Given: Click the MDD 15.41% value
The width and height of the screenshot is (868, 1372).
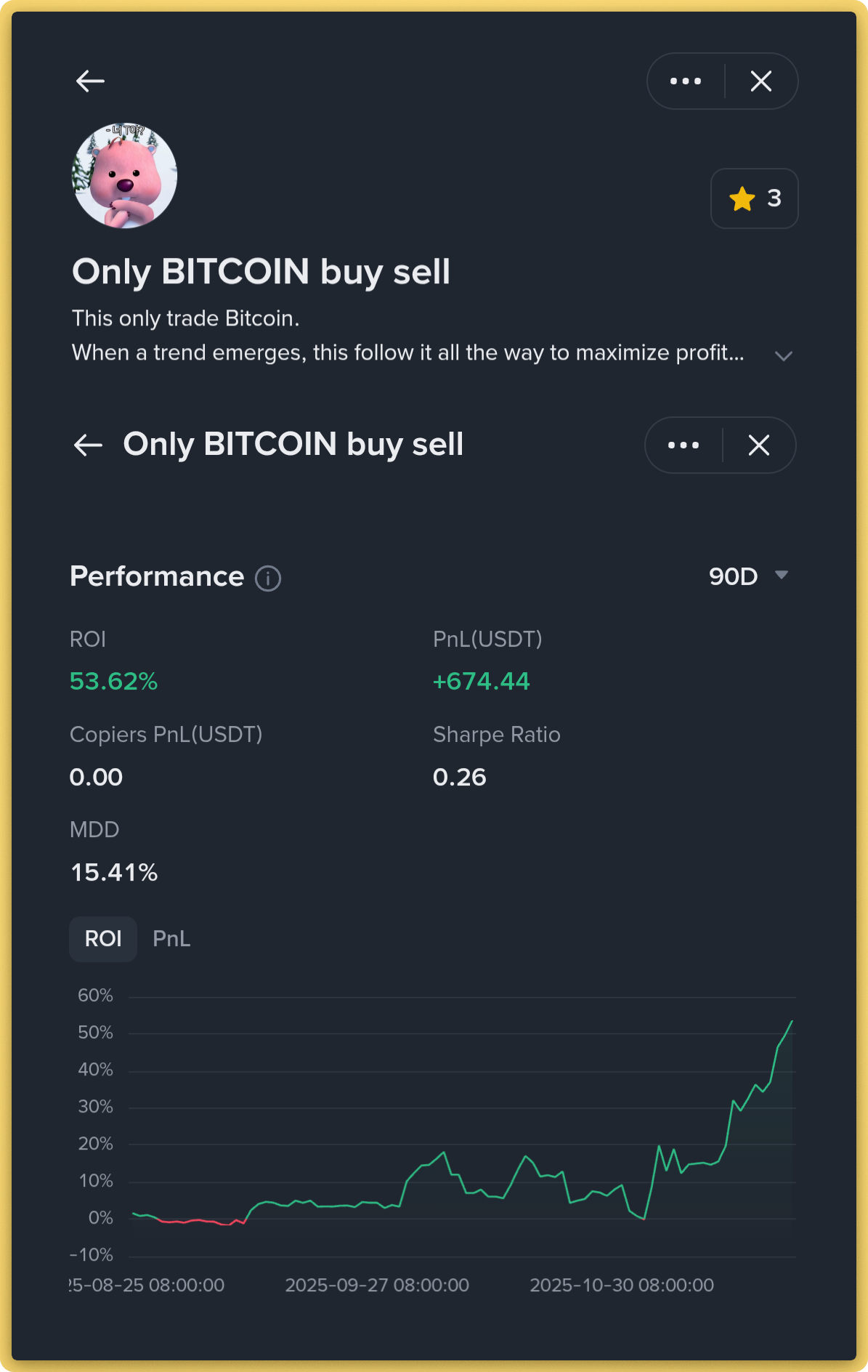Looking at the screenshot, I should [114, 872].
